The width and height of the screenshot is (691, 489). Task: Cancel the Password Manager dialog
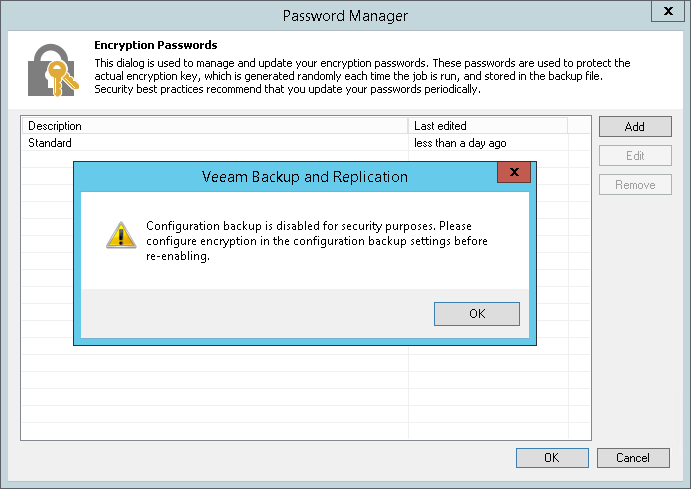point(632,458)
